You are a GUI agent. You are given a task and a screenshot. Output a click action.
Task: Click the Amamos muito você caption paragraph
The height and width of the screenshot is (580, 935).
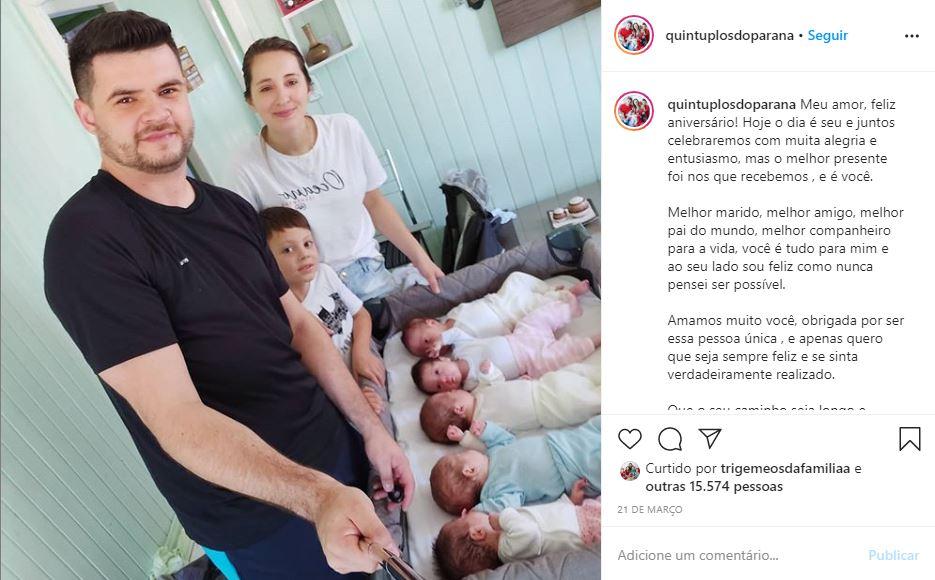tap(785, 348)
